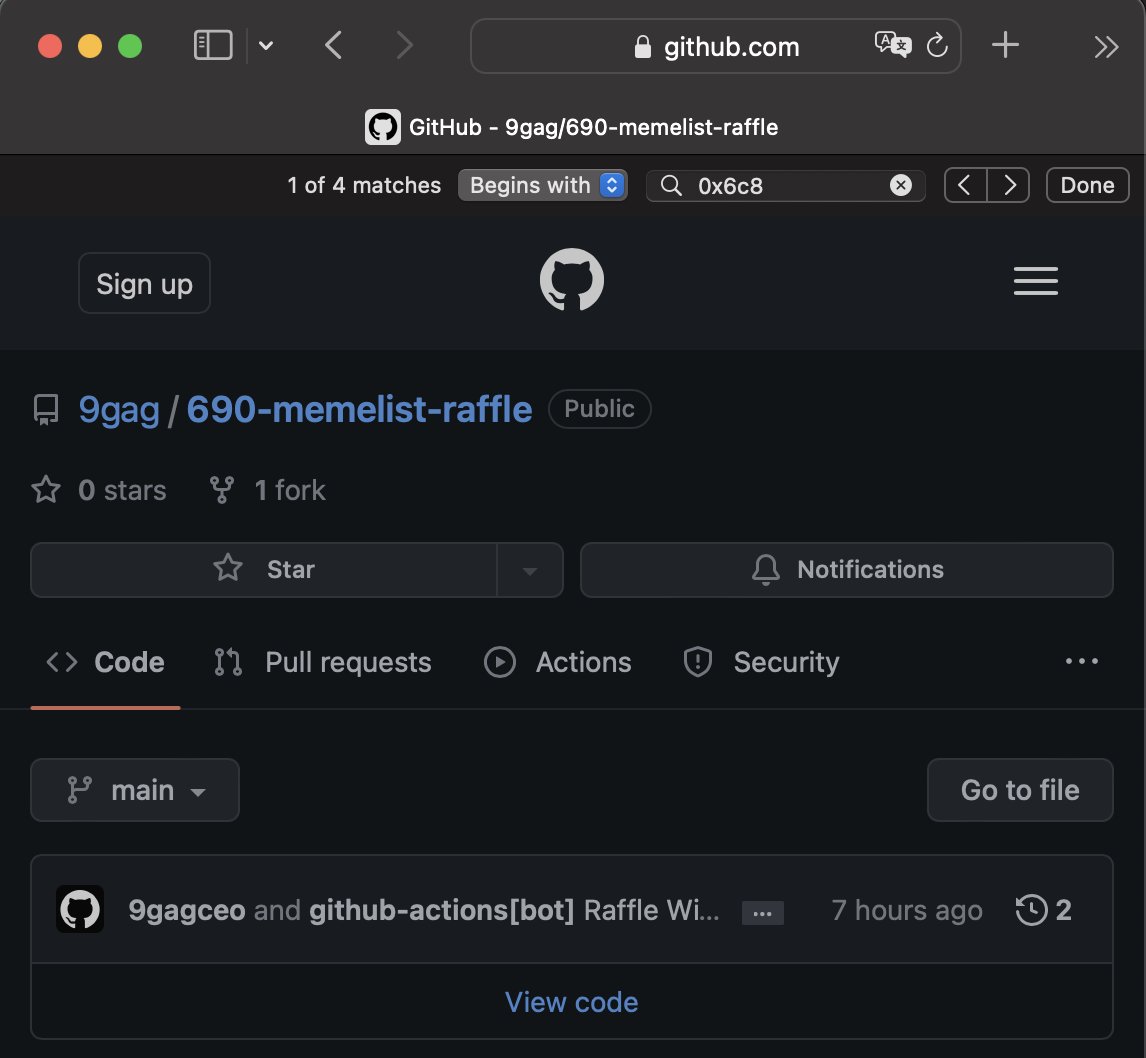Open the hamburger navigation menu
Screen dimensions: 1146x1058
[x=1036, y=281]
